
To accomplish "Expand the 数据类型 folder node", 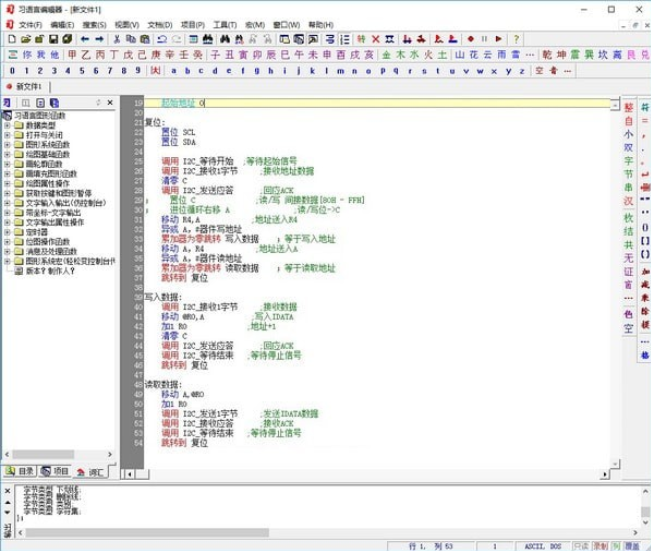I will click(x=7, y=125).
